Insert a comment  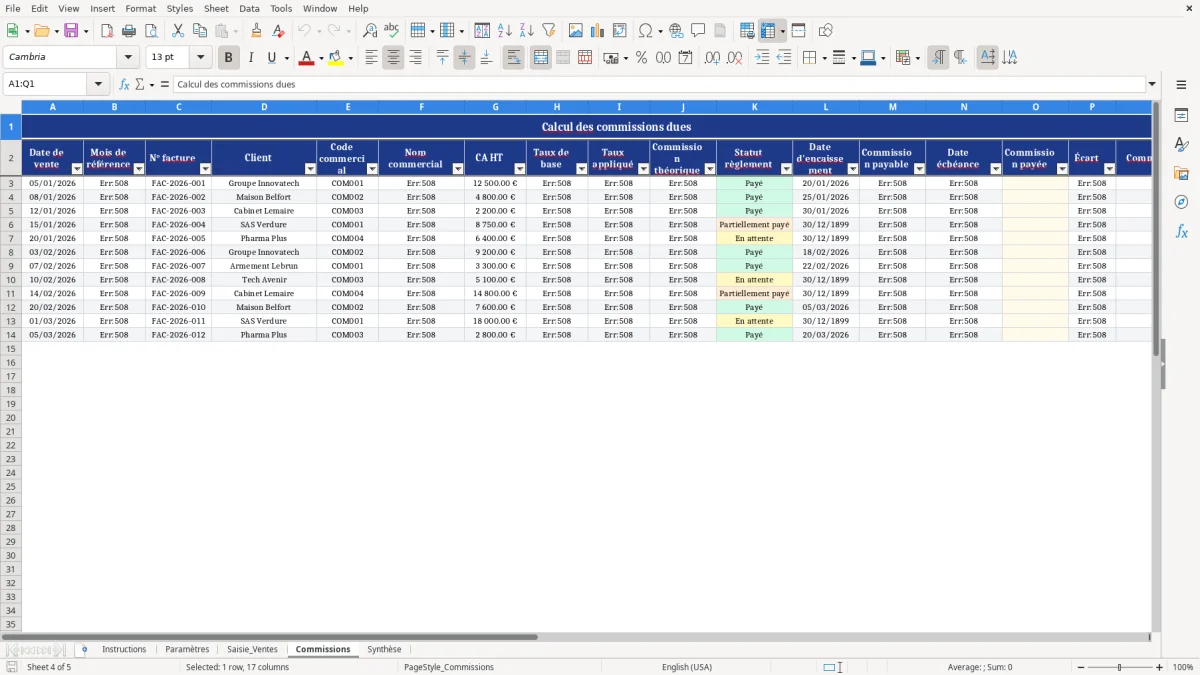point(698,31)
